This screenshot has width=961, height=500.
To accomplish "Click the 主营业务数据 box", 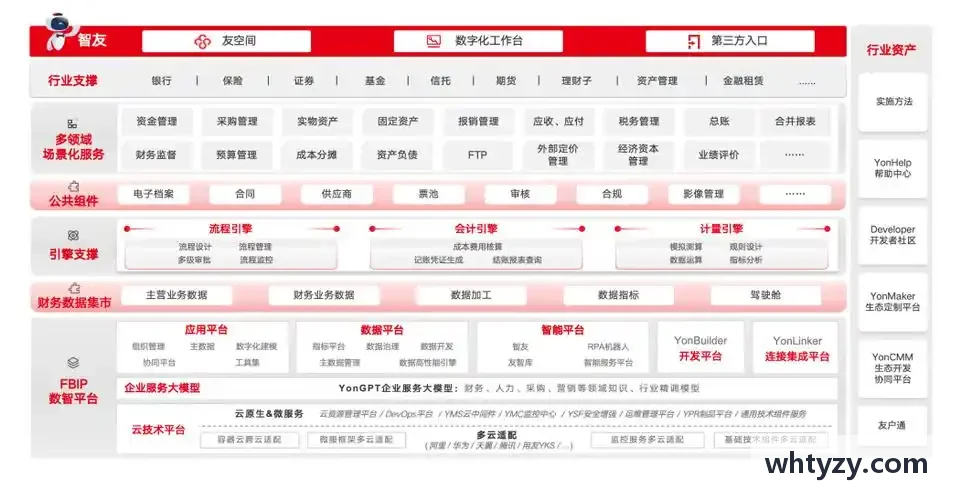I will pos(177,295).
